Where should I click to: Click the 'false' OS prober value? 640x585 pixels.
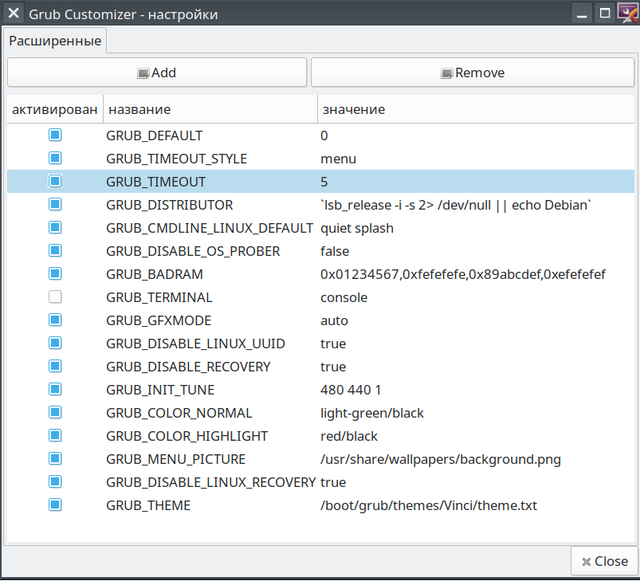pos(335,251)
